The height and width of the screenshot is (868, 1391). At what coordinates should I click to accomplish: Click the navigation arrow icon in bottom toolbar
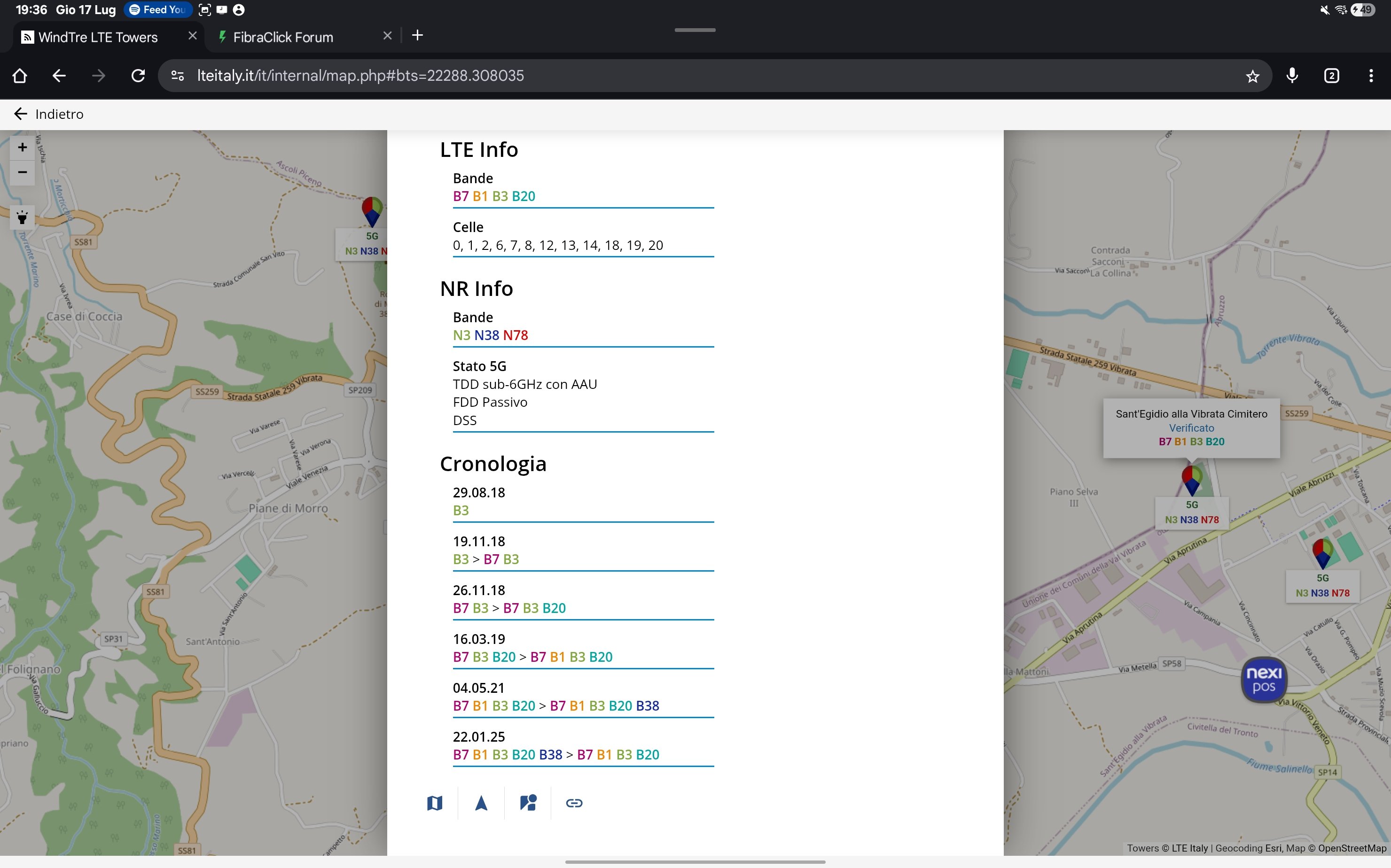(481, 803)
